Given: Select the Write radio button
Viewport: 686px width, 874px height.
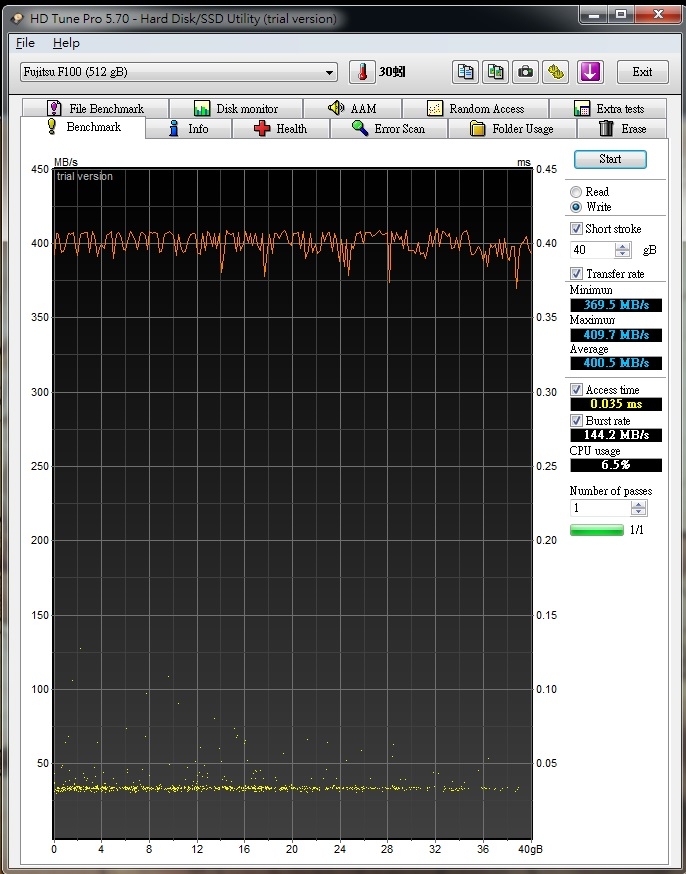Looking at the screenshot, I should pyautogui.click(x=576, y=207).
